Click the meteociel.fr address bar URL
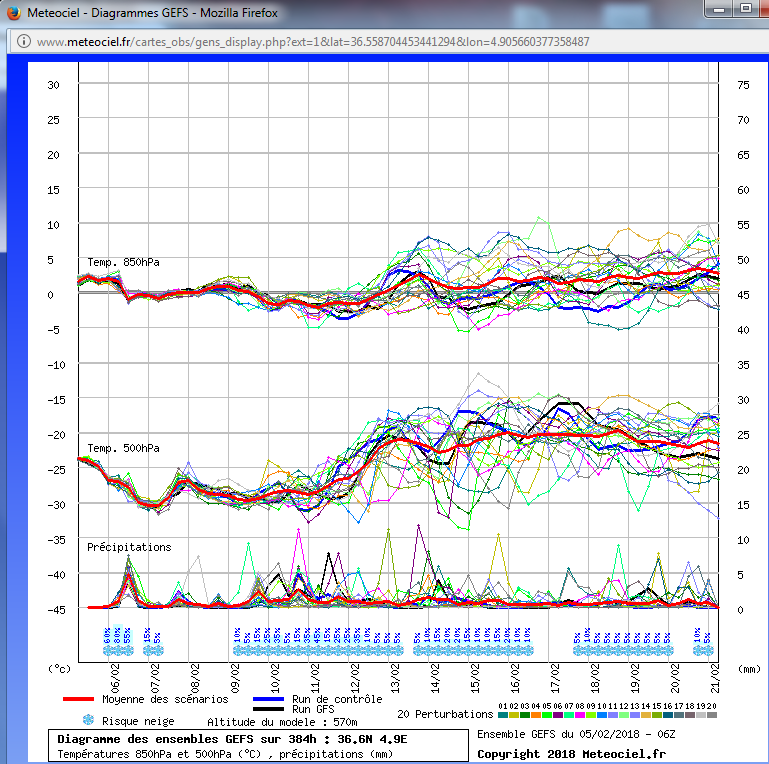The width and height of the screenshot is (769, 764). (313, 42)
